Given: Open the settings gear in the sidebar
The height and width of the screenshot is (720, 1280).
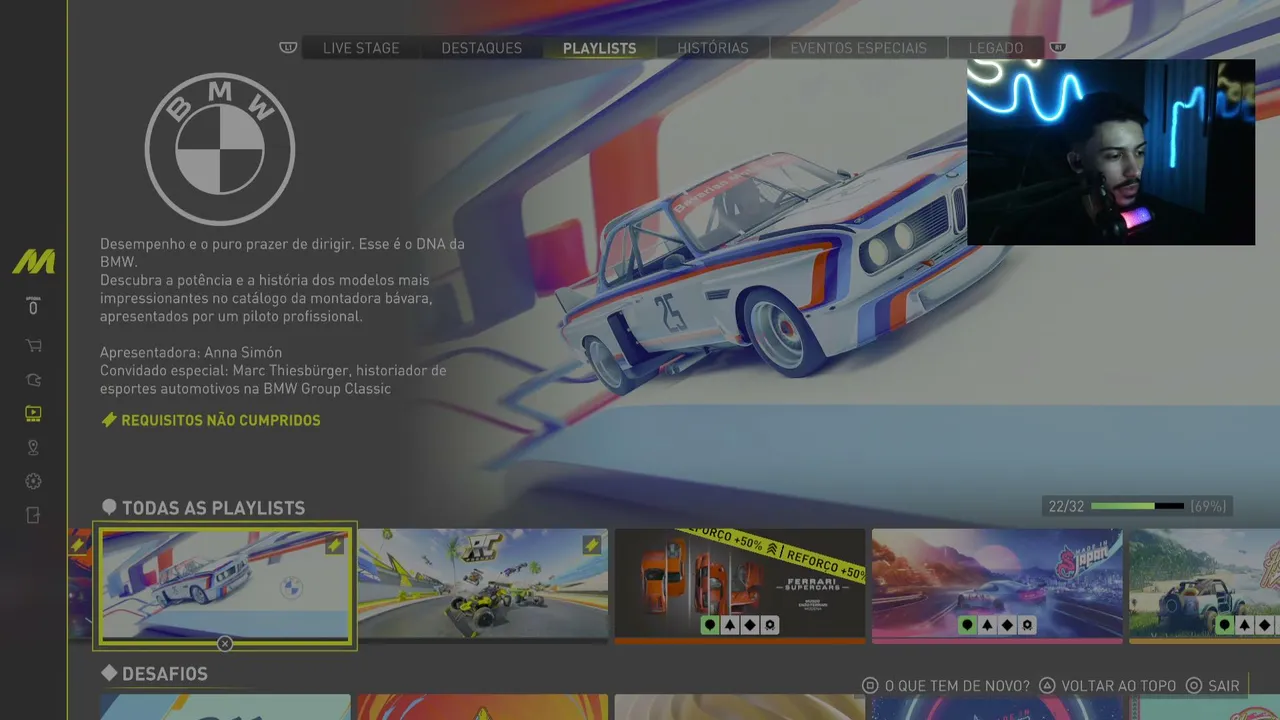Looking at the screenshot, I should click(33, 481).
